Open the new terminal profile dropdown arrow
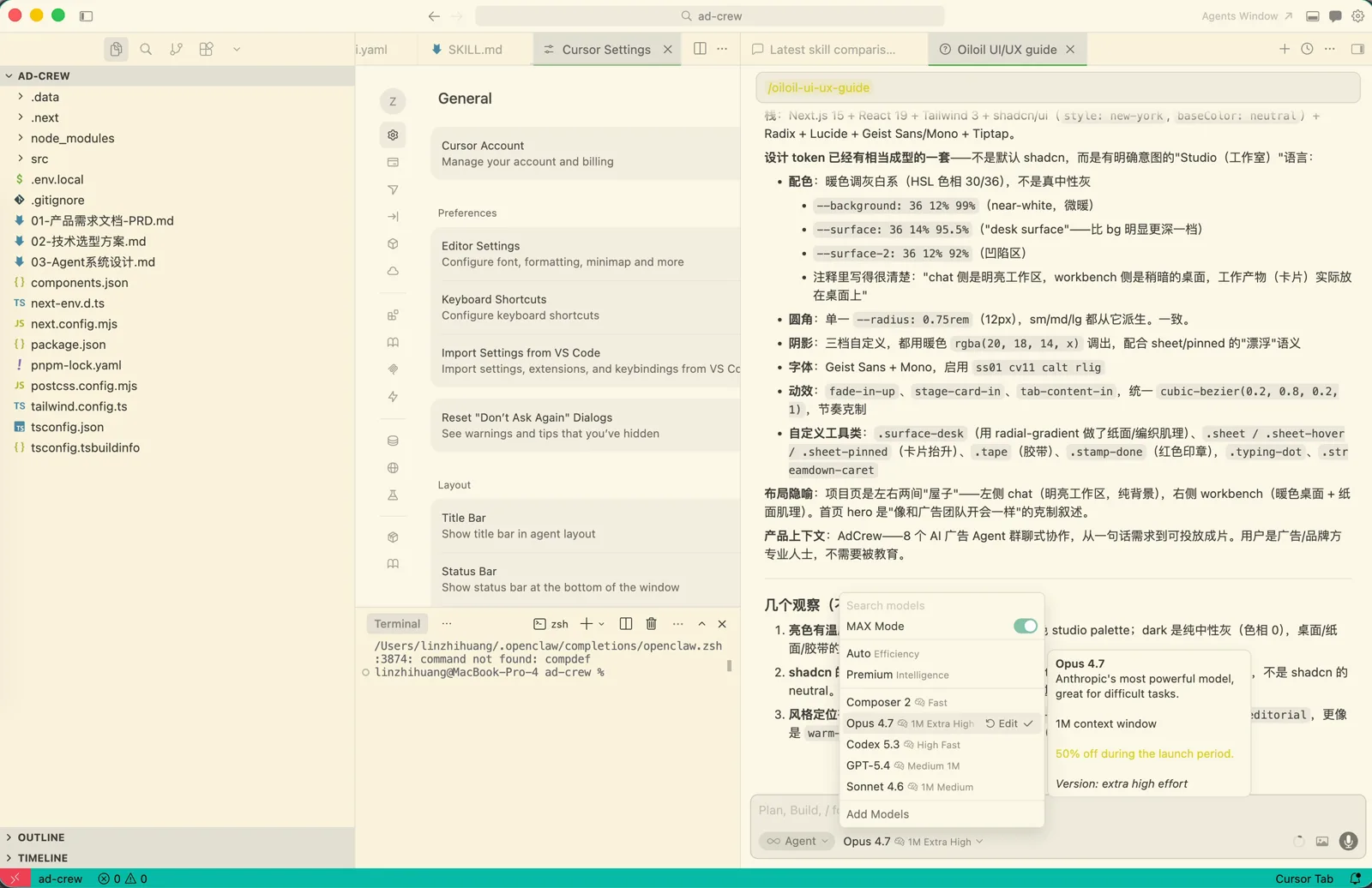Image resolution: width=1372 pixels, height=888 pixels. pyautogui.click(x=601, y=624)
